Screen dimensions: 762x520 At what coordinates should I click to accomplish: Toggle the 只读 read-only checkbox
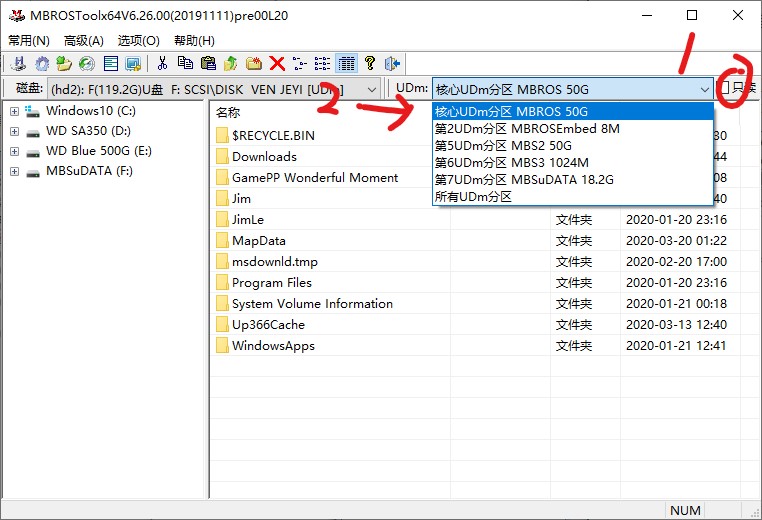(725, 89)
